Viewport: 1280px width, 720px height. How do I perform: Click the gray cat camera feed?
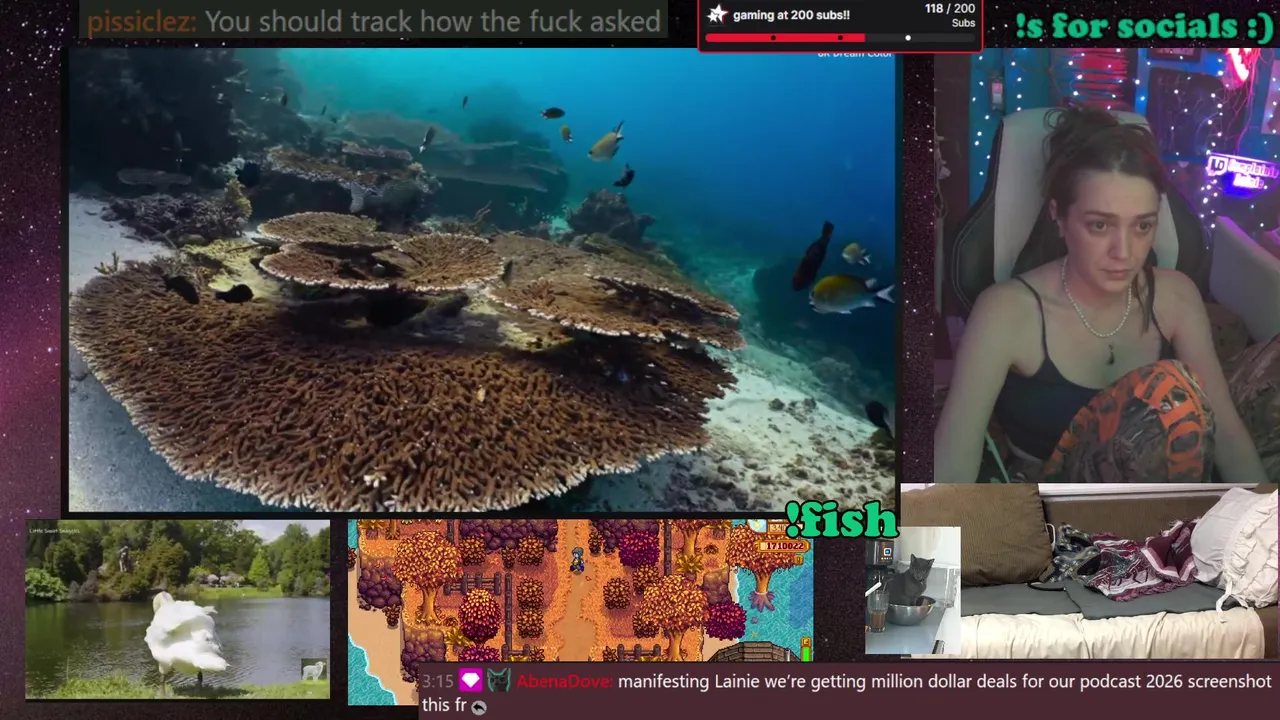pos(913,591)
